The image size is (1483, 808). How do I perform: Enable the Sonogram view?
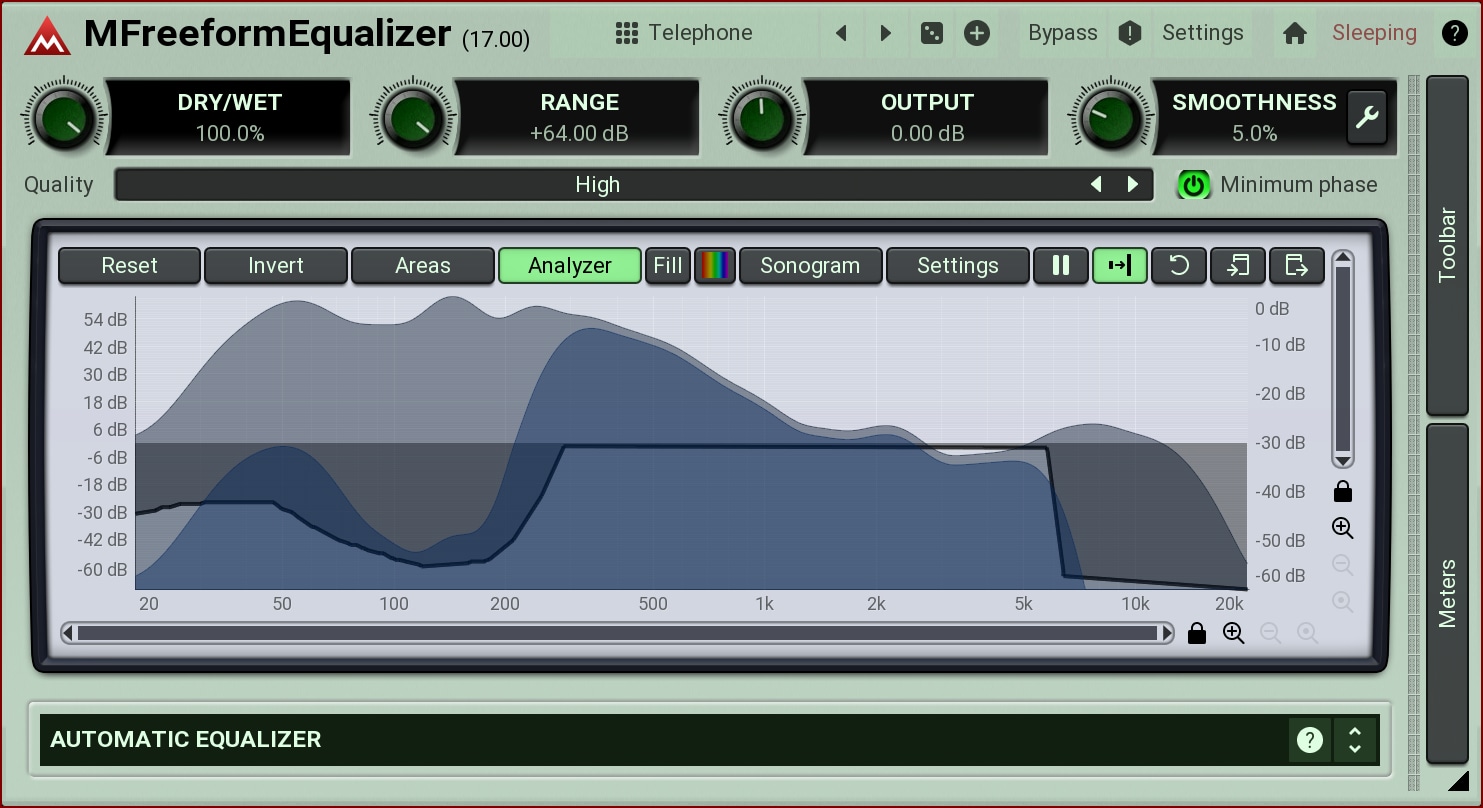(810, 266)
